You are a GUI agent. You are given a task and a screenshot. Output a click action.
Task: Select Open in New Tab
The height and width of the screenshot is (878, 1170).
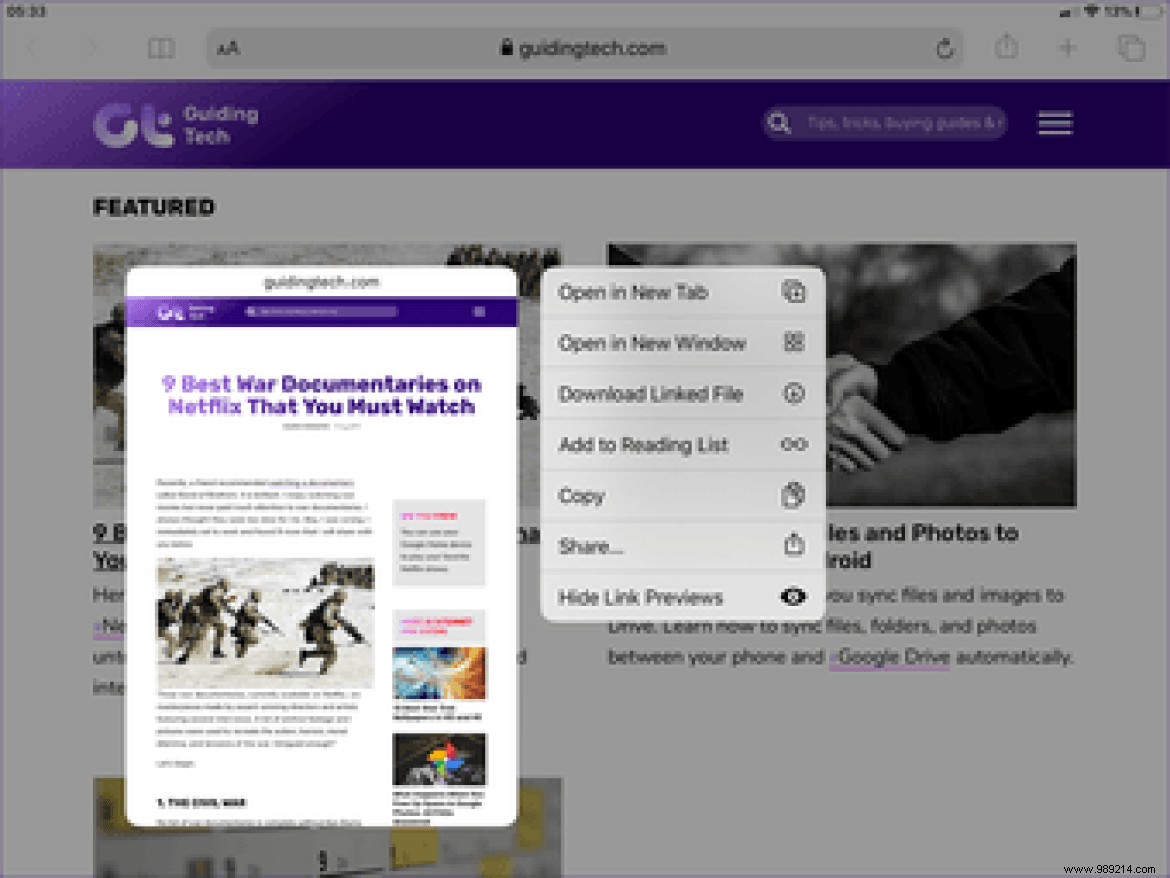tap(632, 292)
